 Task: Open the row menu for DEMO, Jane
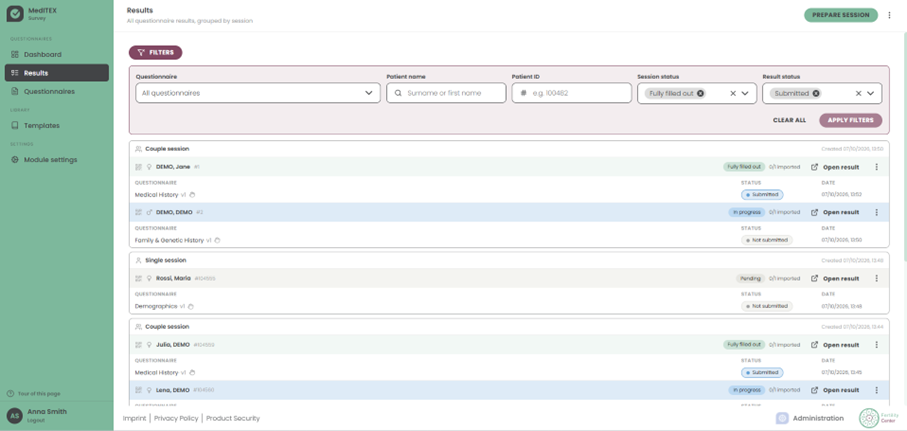point(876,167)
